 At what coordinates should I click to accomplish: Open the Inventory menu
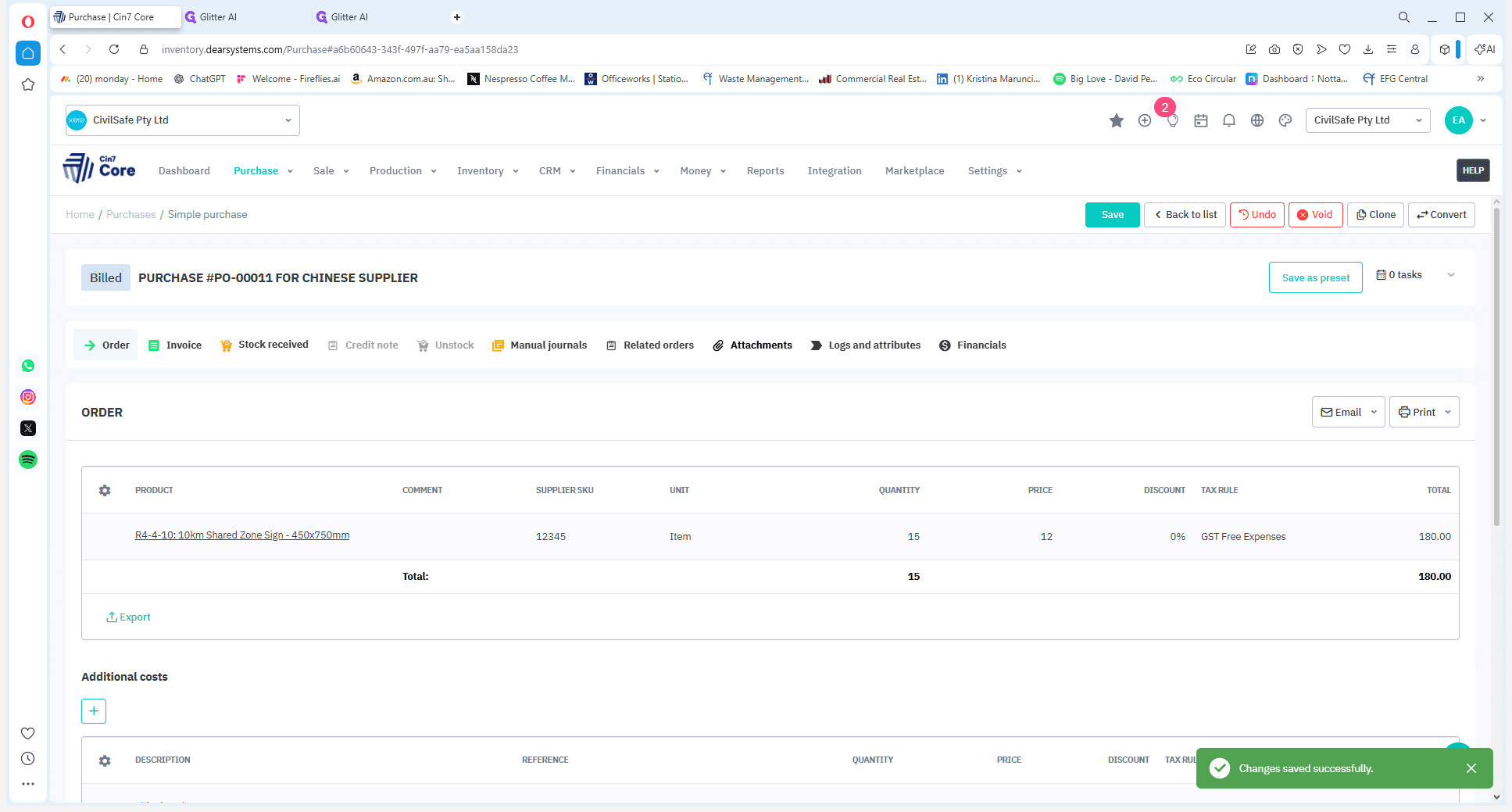488,170
